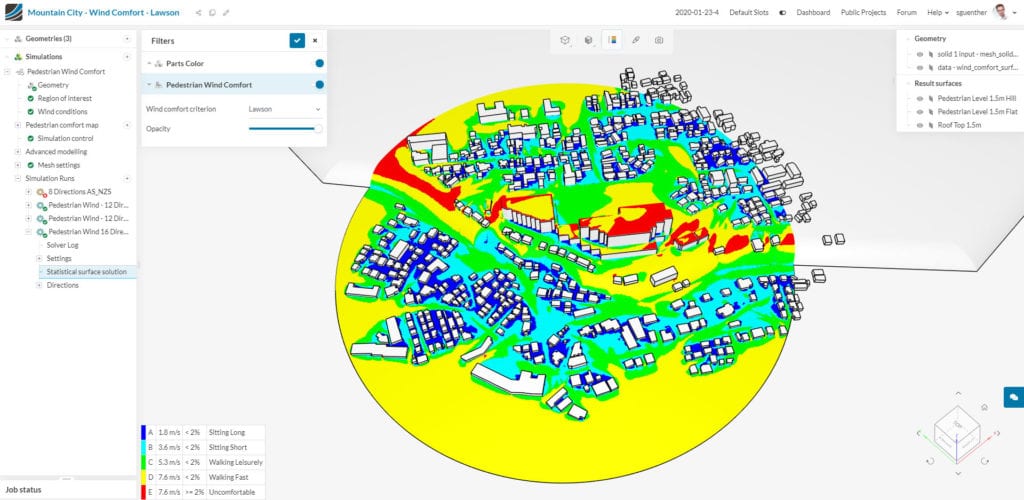Expand Directions node

(39, 285)
